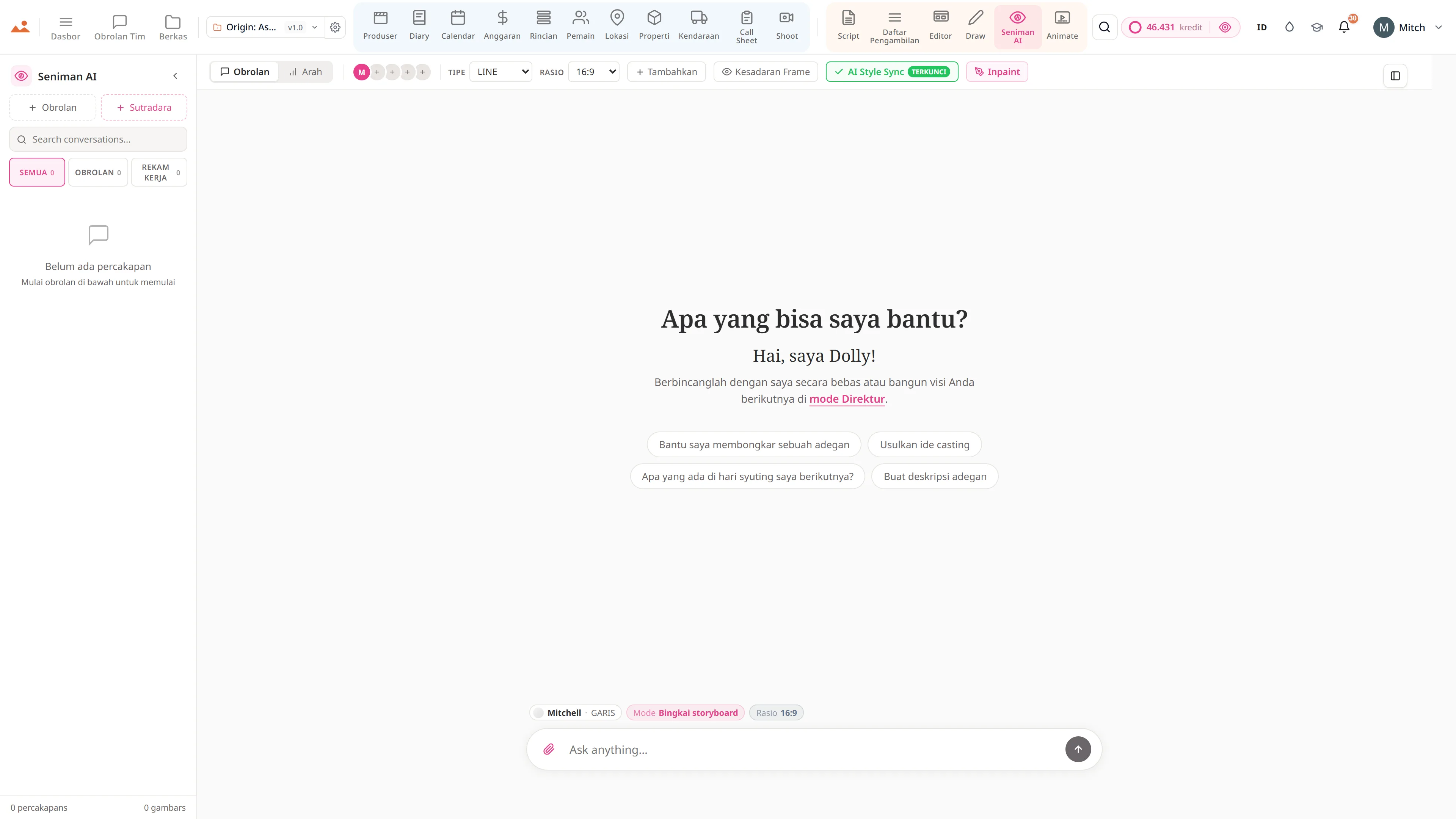Click the Tambahkan button
The height and width of the screenshot is (819, 1456).
click(x=667, y=72)
